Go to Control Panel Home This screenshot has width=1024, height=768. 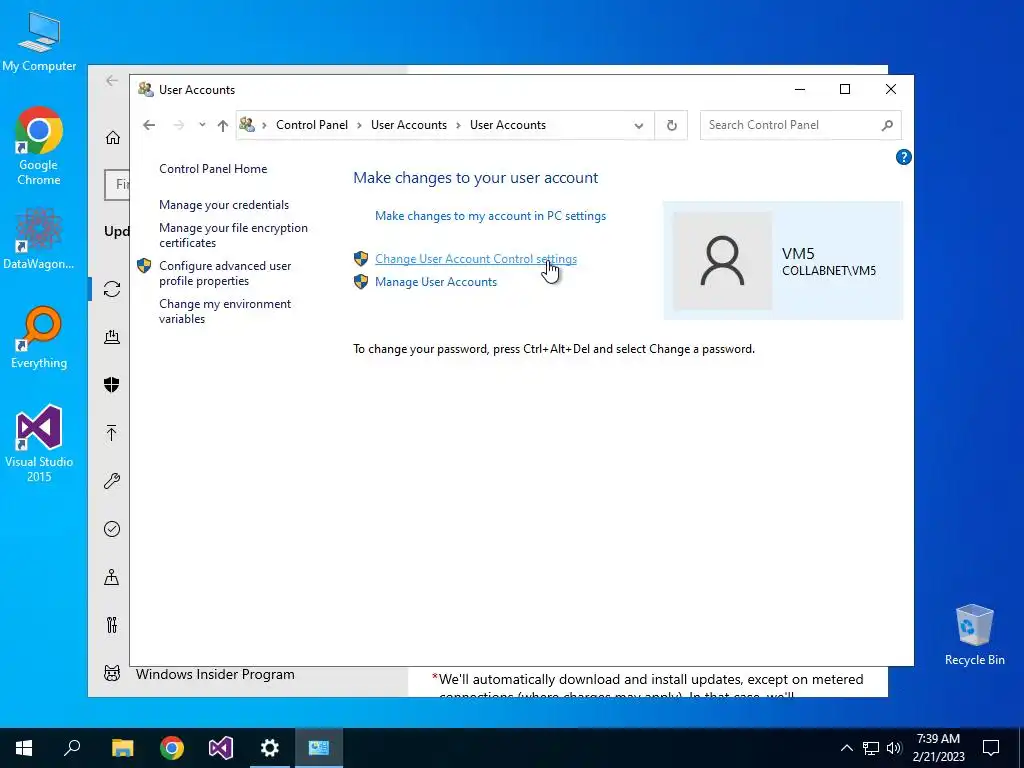click(x=213, y=169)
